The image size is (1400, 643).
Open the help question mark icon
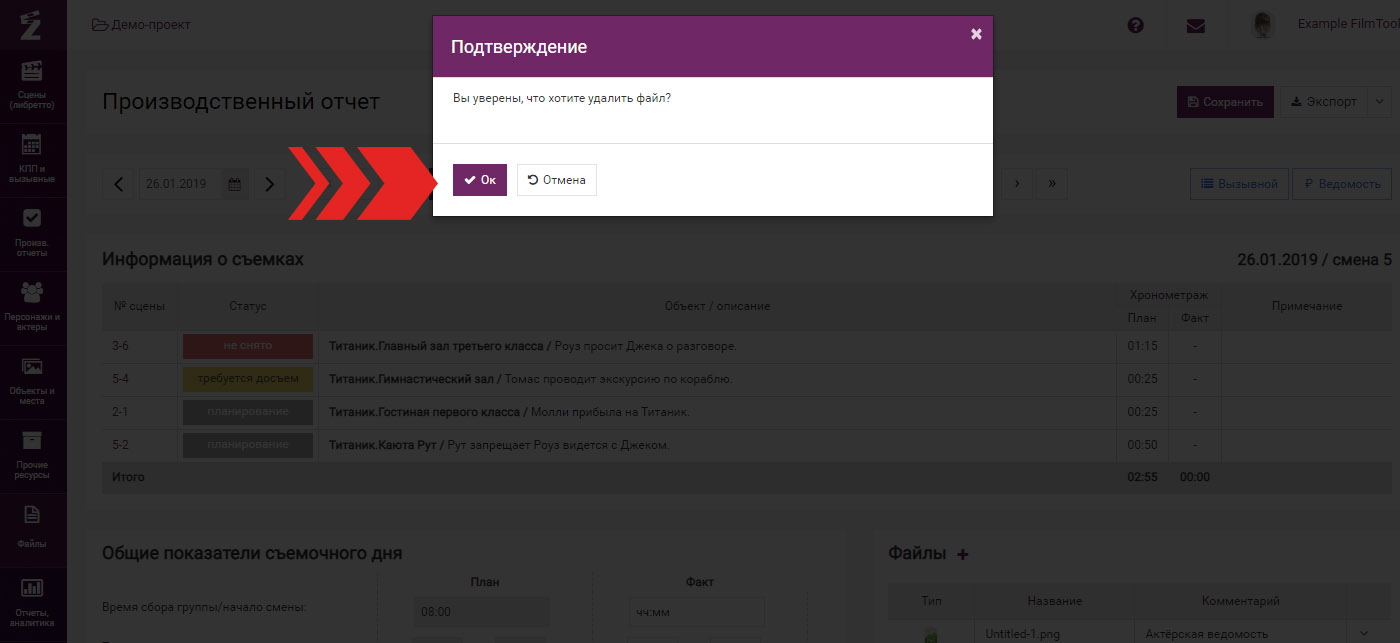pyautogui.click(x=1135, y=26)
